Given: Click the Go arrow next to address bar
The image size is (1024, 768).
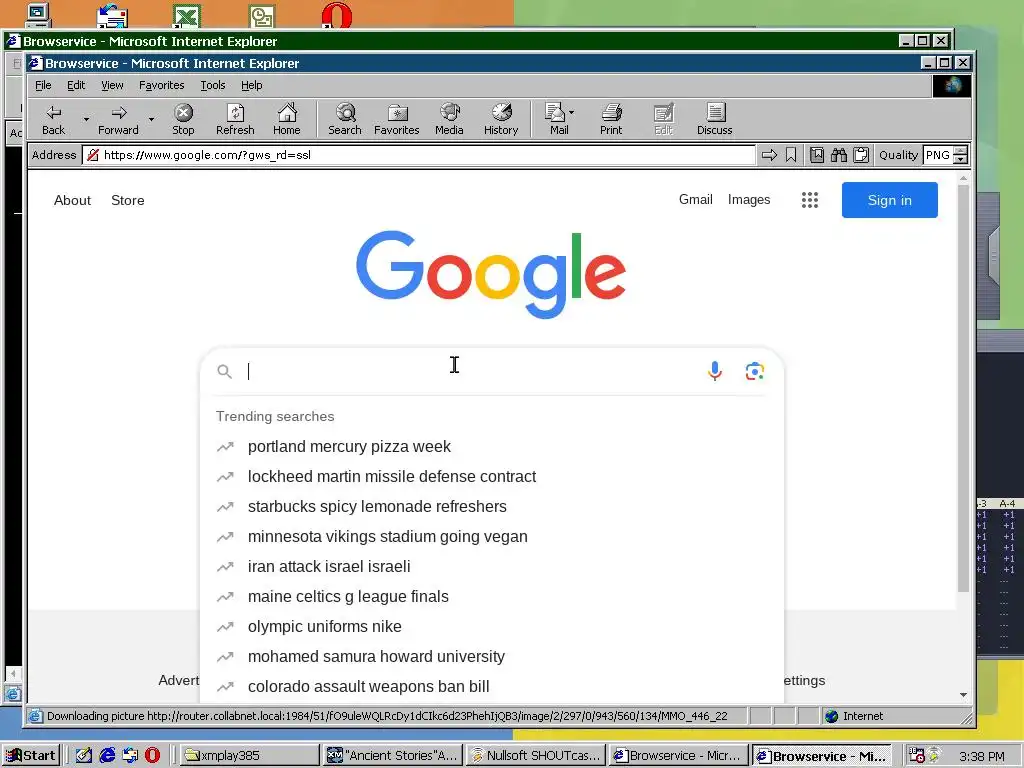Looking at the screenshot, I should pos(769,155).
